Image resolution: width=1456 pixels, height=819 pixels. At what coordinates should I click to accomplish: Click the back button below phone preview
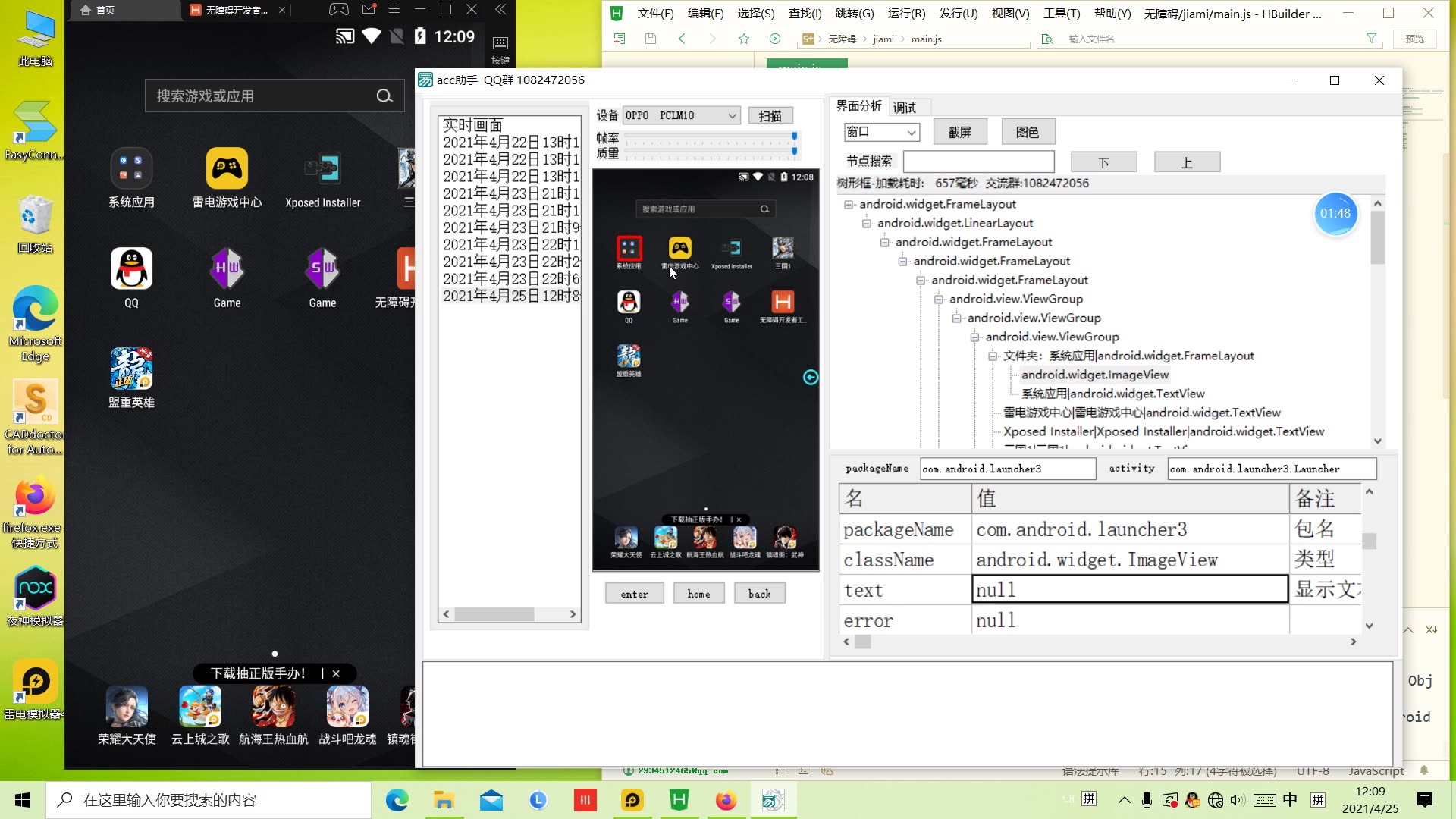coord(760,594)
